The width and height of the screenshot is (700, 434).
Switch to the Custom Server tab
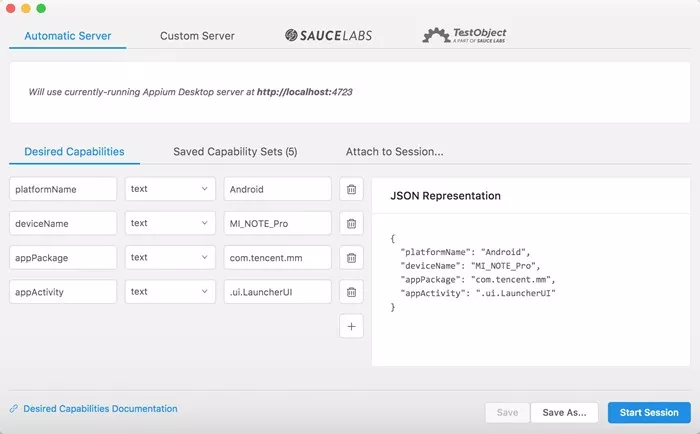click(197, 36)
